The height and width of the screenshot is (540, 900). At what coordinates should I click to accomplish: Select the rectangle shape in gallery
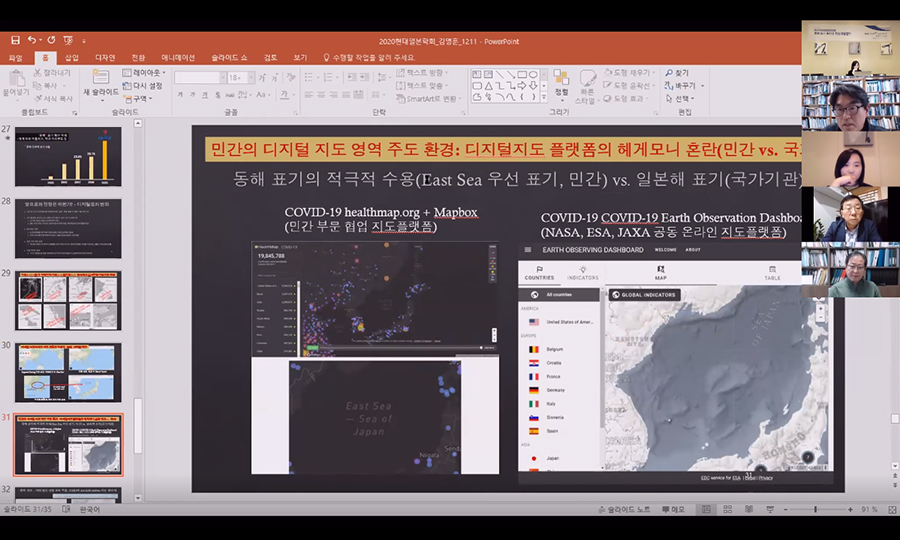[x=522, y=74]
